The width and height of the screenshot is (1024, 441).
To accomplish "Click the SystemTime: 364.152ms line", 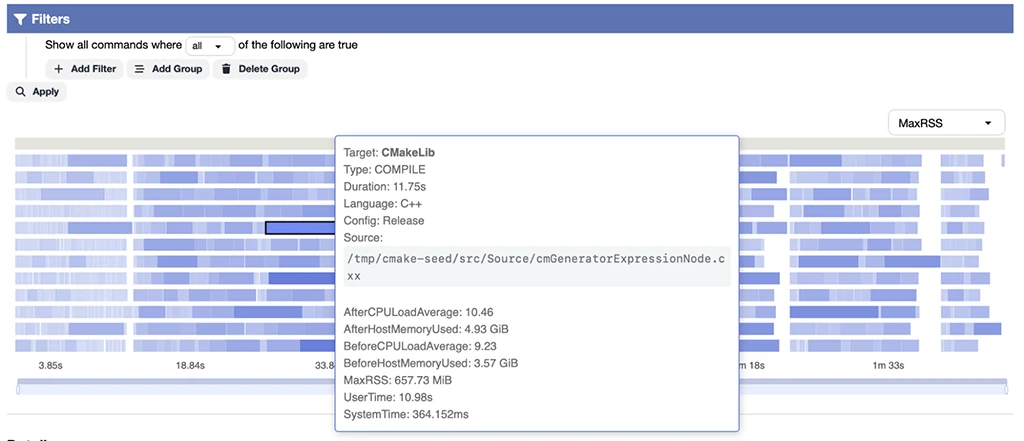I will point(406,414).
